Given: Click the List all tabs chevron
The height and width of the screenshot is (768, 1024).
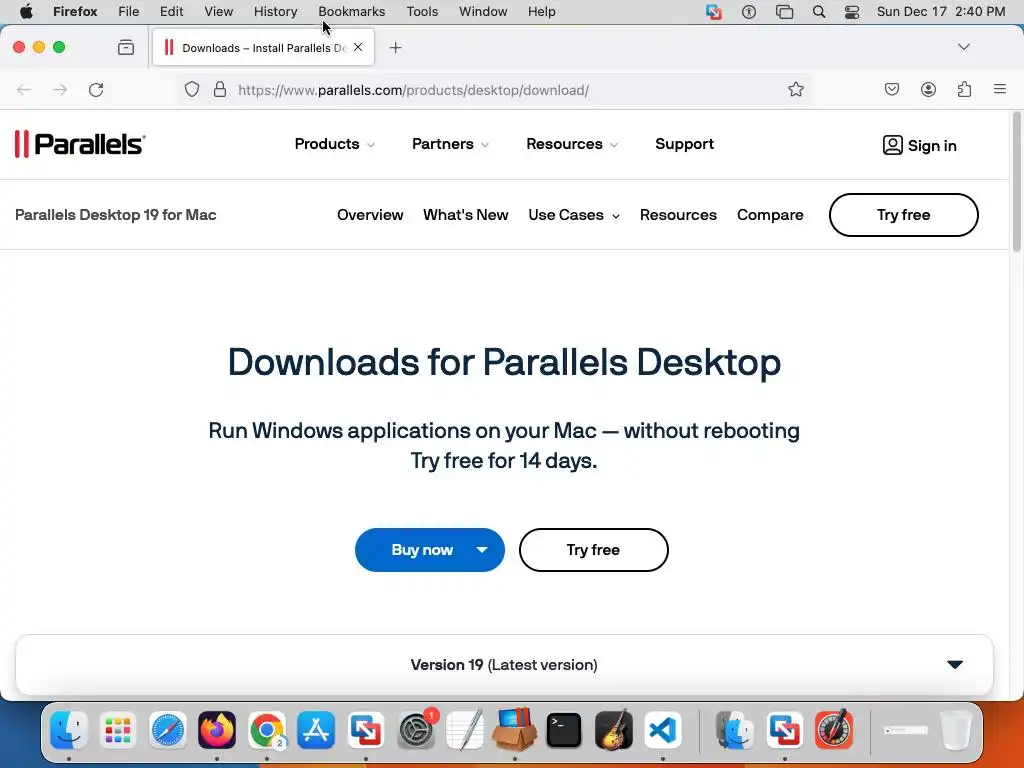Looking at the screenshot, I should (964, 47).
